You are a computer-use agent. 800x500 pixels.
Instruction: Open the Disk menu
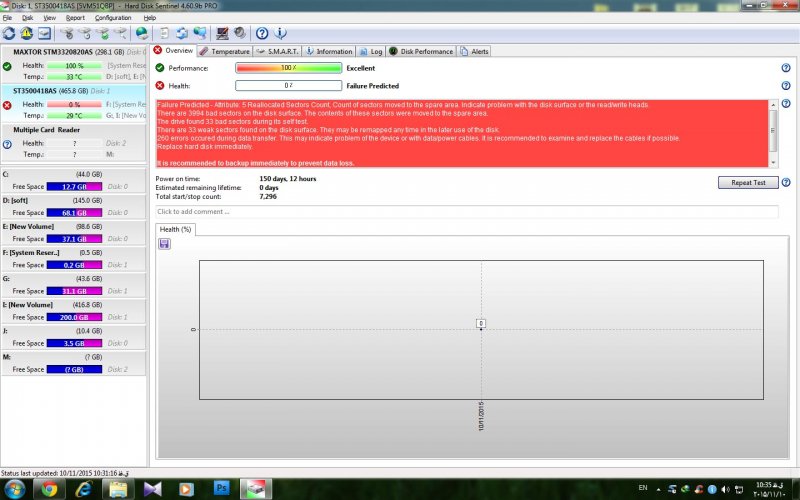tap(28, 18)
